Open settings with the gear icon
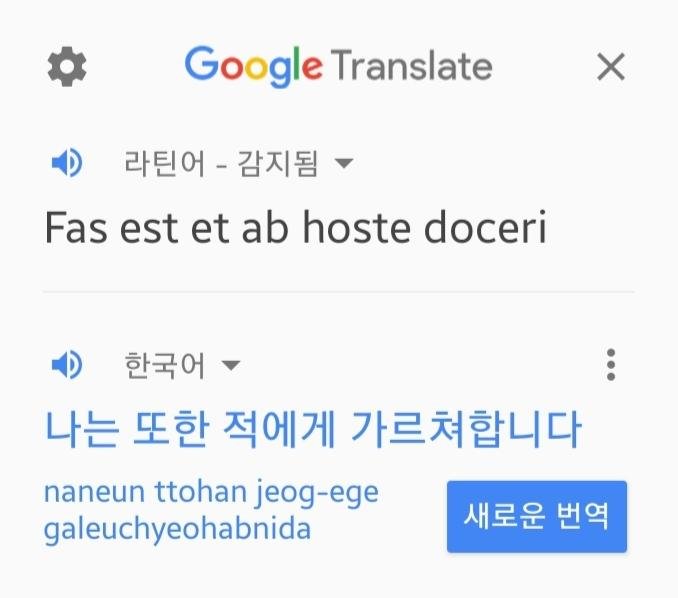This screenshot has height=598, width=678. pyautogui.click(x=67, y=67)
